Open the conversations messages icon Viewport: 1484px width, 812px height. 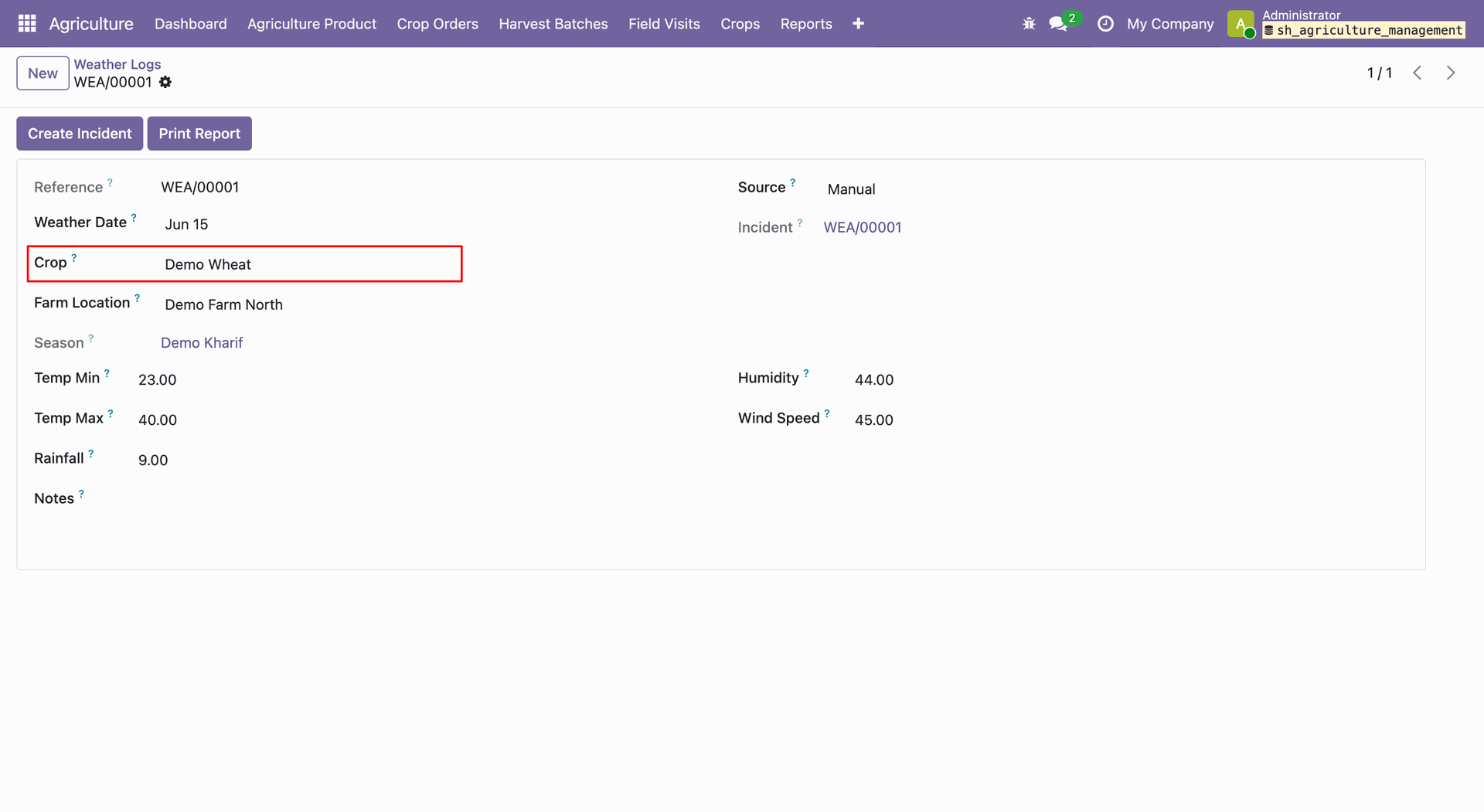coord(1059,23)
